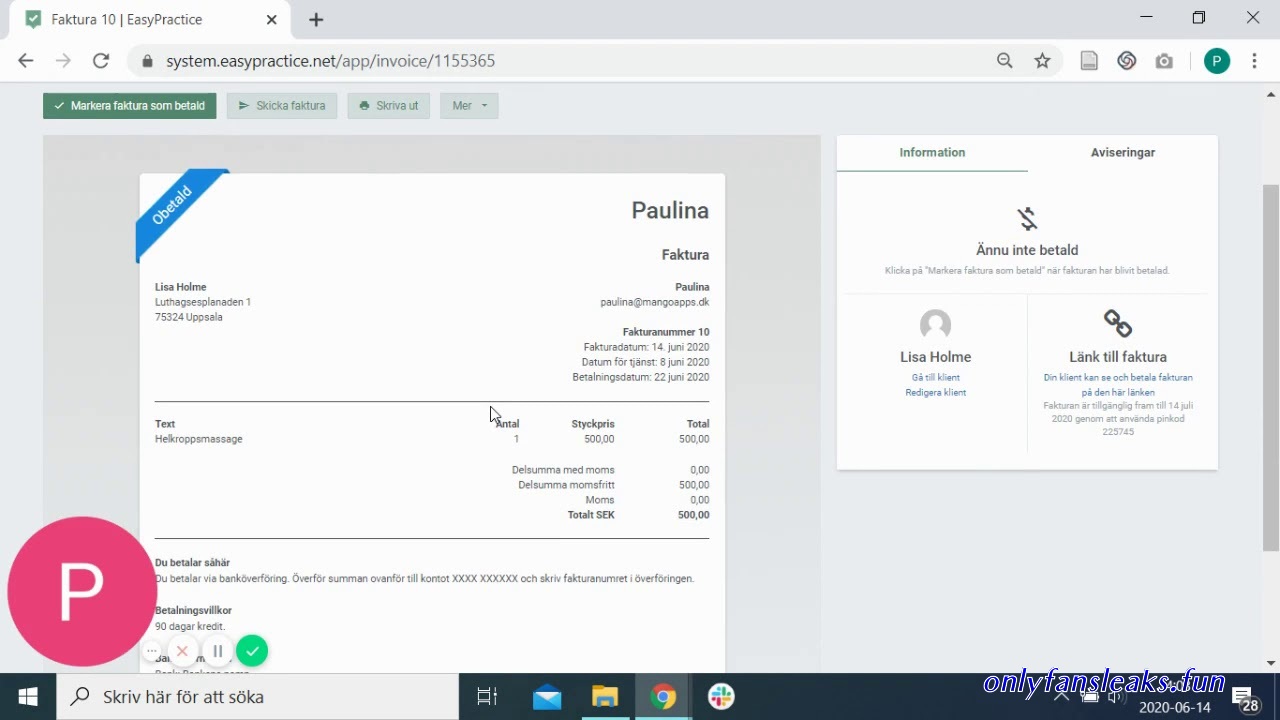Open the Chrome profile P avatar
1280x720 pixels.
click(1216, 61)
